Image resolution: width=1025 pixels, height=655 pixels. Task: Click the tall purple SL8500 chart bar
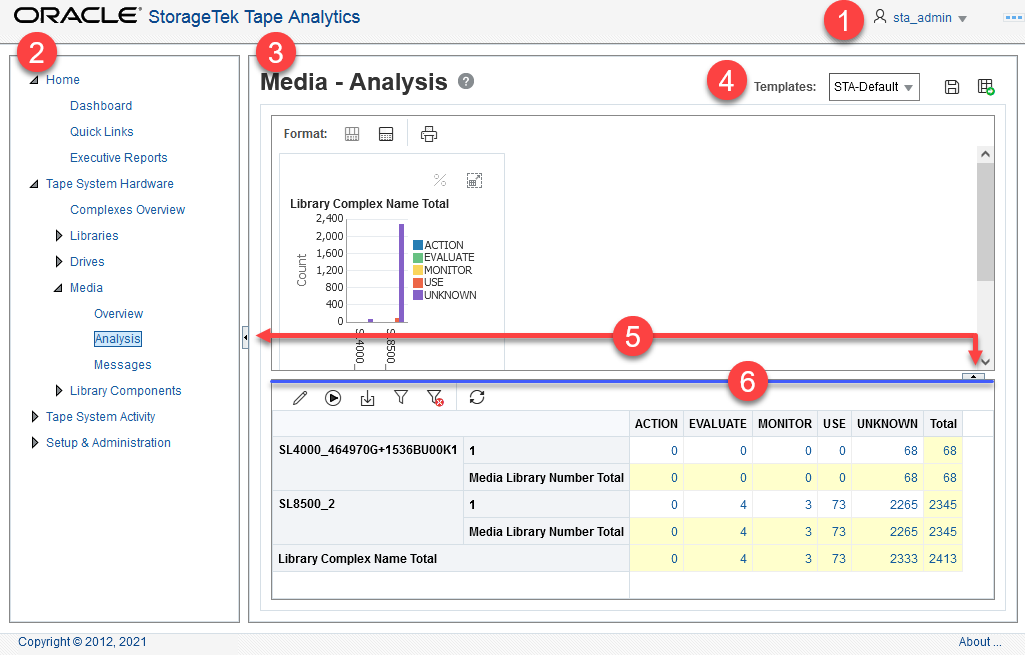401,273
